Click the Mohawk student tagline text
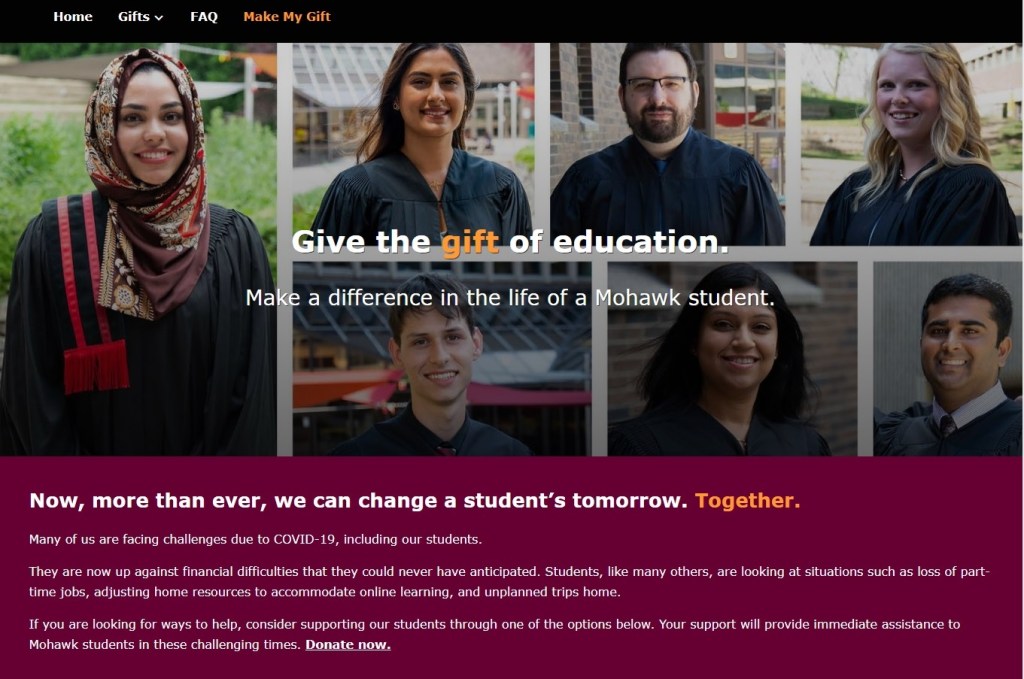Image resolution: width=1024 pixels, height=679 pixels. [x=510, y=298]
